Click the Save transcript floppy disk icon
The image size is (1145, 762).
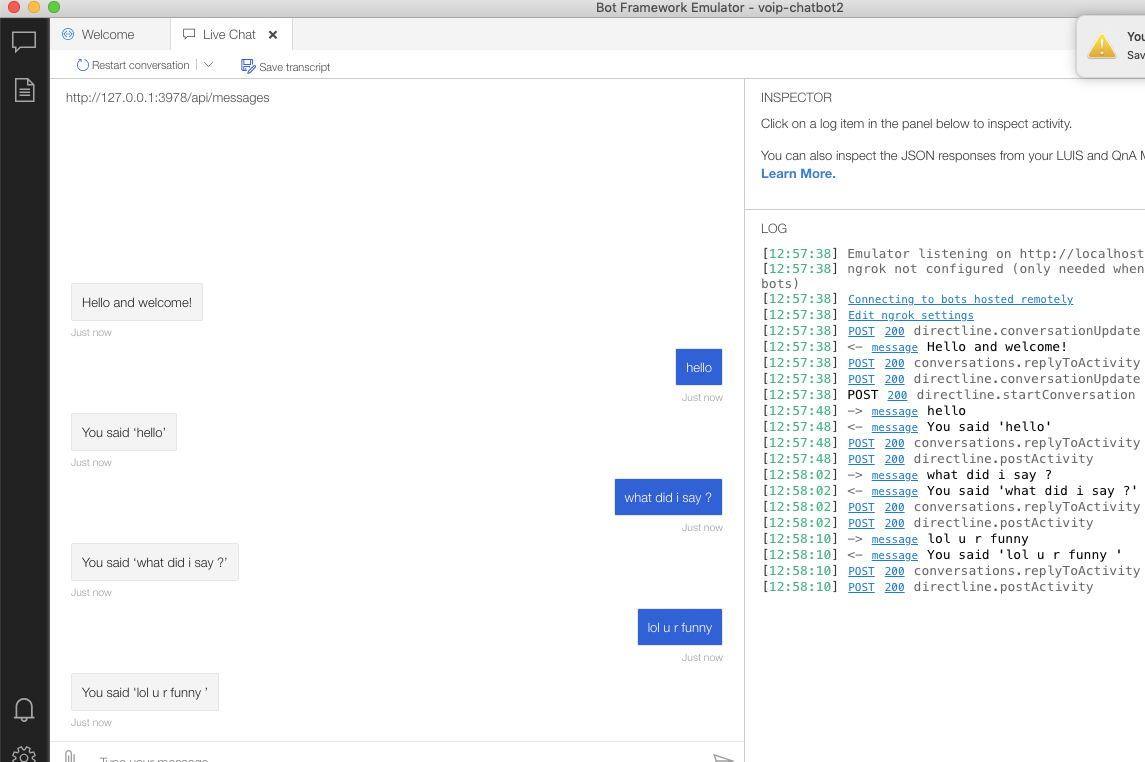pyautogui.click(x=246, y=66)
